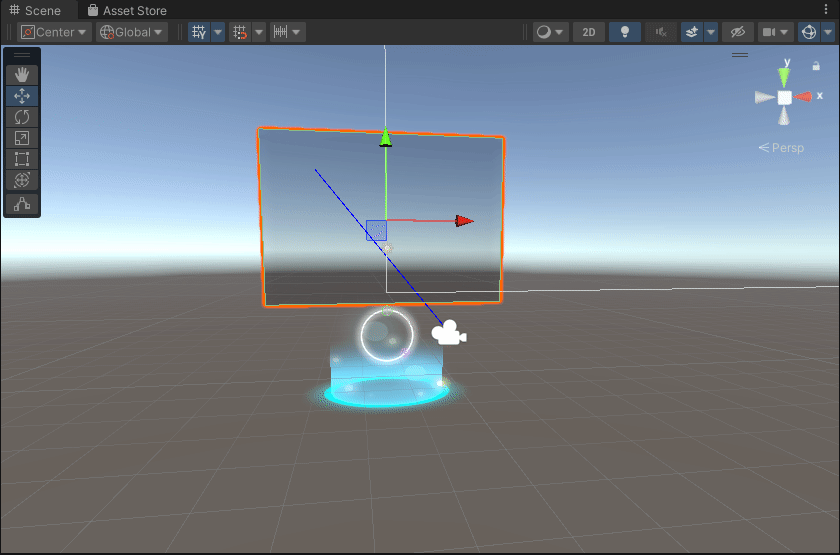This screenshot has height=555, width=840.
Task: Select the Hand view tool
Action: [x=22, y=75]
